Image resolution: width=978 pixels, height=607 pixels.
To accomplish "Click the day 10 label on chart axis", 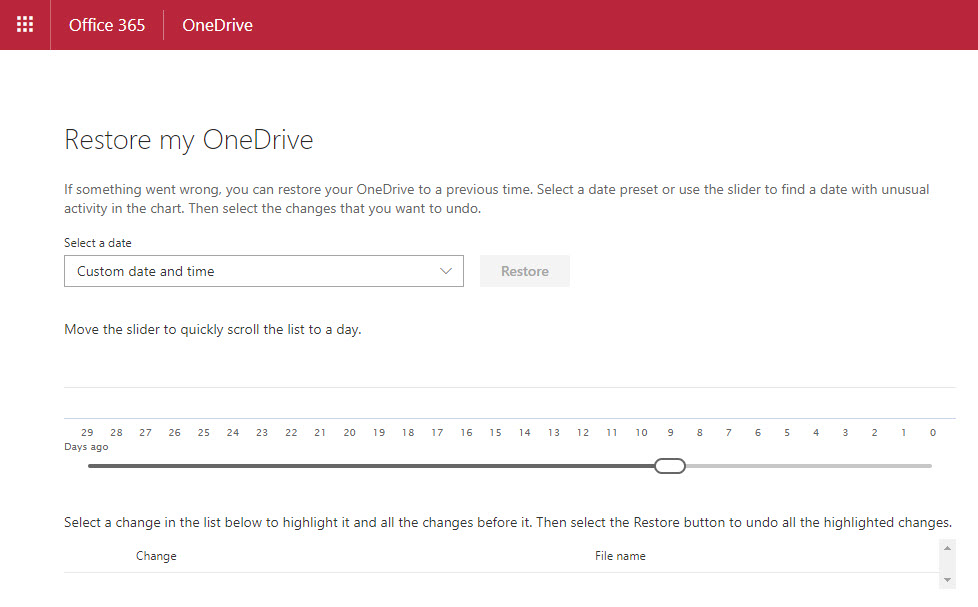I will coord(641,432).
